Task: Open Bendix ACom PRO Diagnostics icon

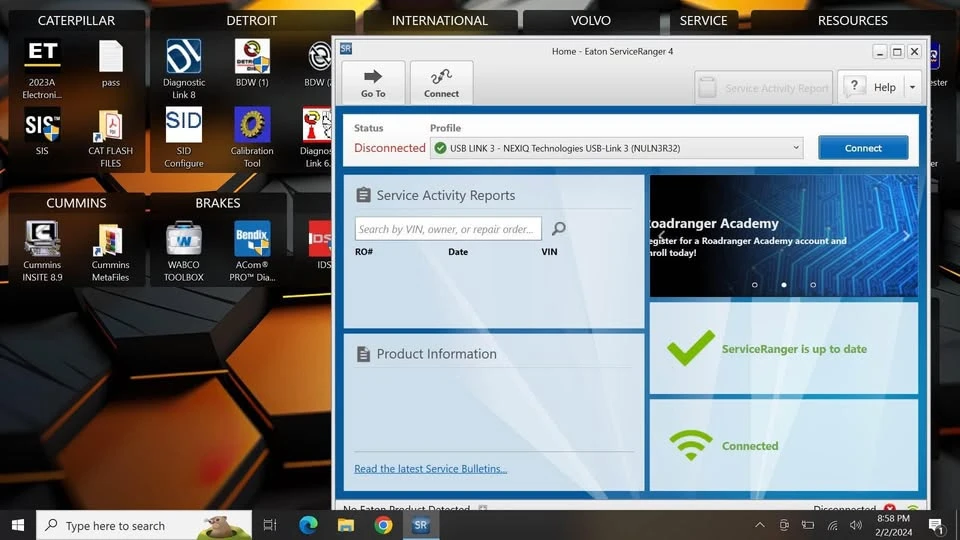Action: click(x=252, y=252)
